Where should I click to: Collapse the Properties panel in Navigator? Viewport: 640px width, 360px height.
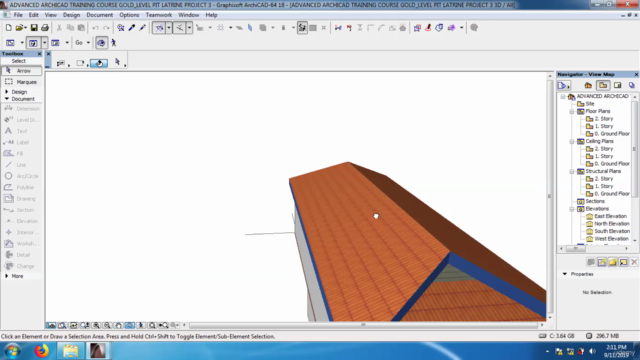point(565,274)
